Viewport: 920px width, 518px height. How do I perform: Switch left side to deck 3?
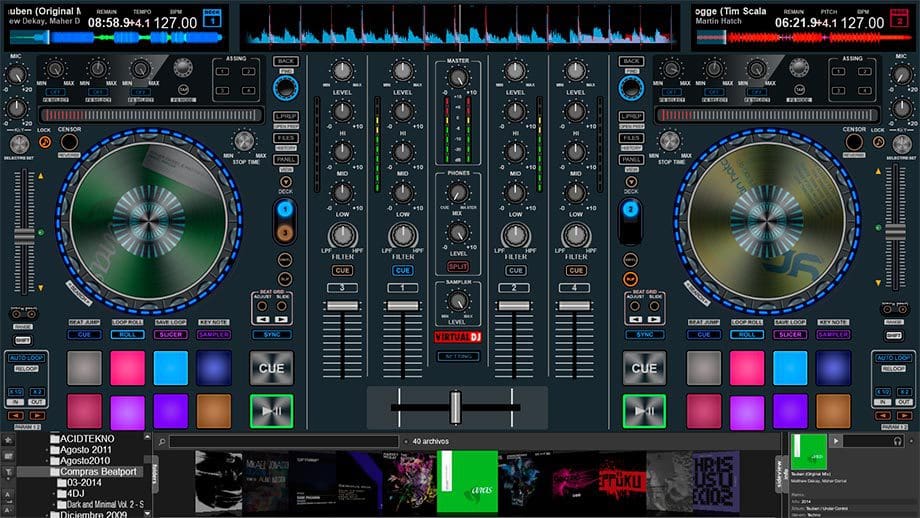[285, 232]
